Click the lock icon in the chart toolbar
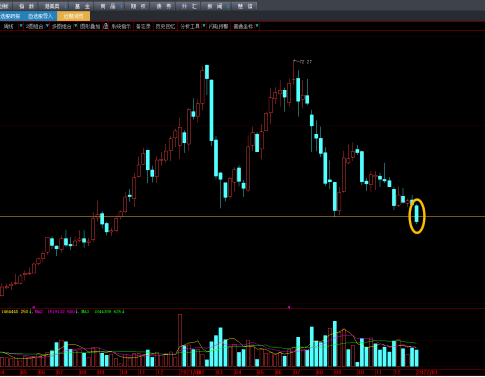This screenshot has width=485, height=377. (106, 26)
